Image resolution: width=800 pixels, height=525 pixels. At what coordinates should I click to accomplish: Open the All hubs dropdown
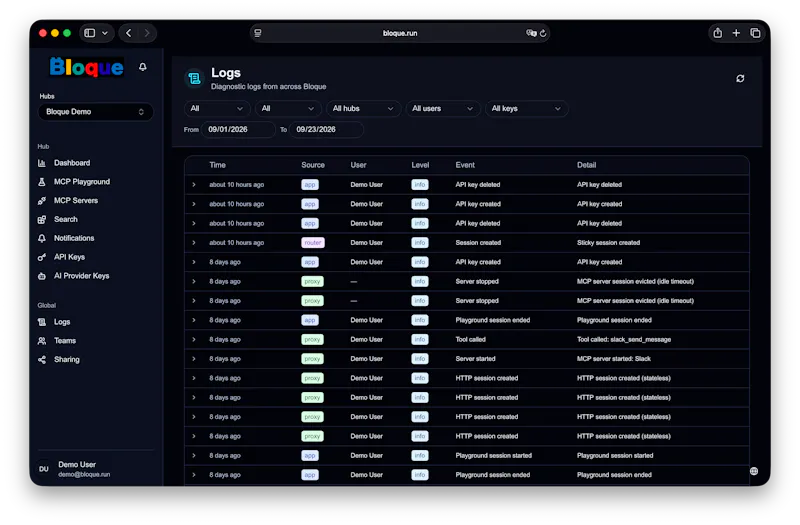click(x=363, y=109)
